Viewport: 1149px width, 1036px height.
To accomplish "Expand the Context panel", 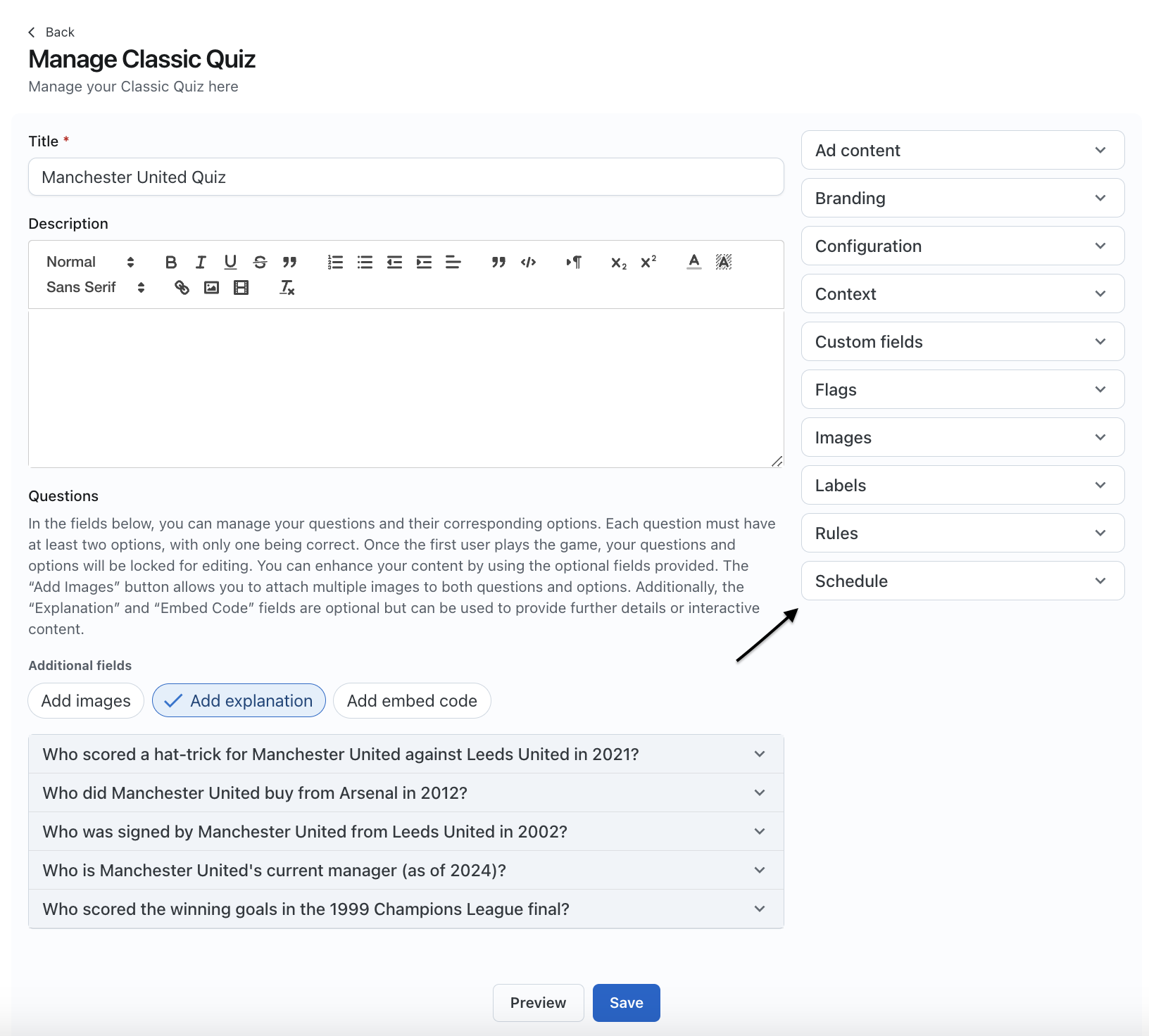I will [x=962, y=293].
